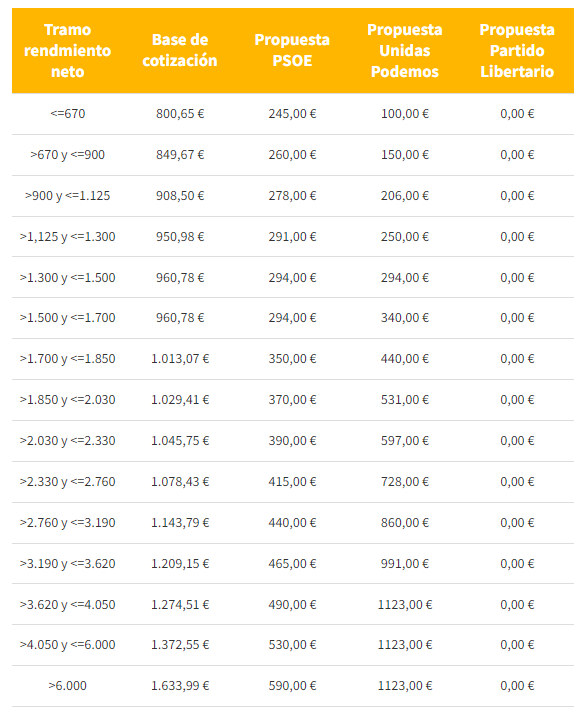Select the Unidas Podemos value '728,00 €'
Image resolution: width=582 pixels, height=717 pixels.
[405, 482]
